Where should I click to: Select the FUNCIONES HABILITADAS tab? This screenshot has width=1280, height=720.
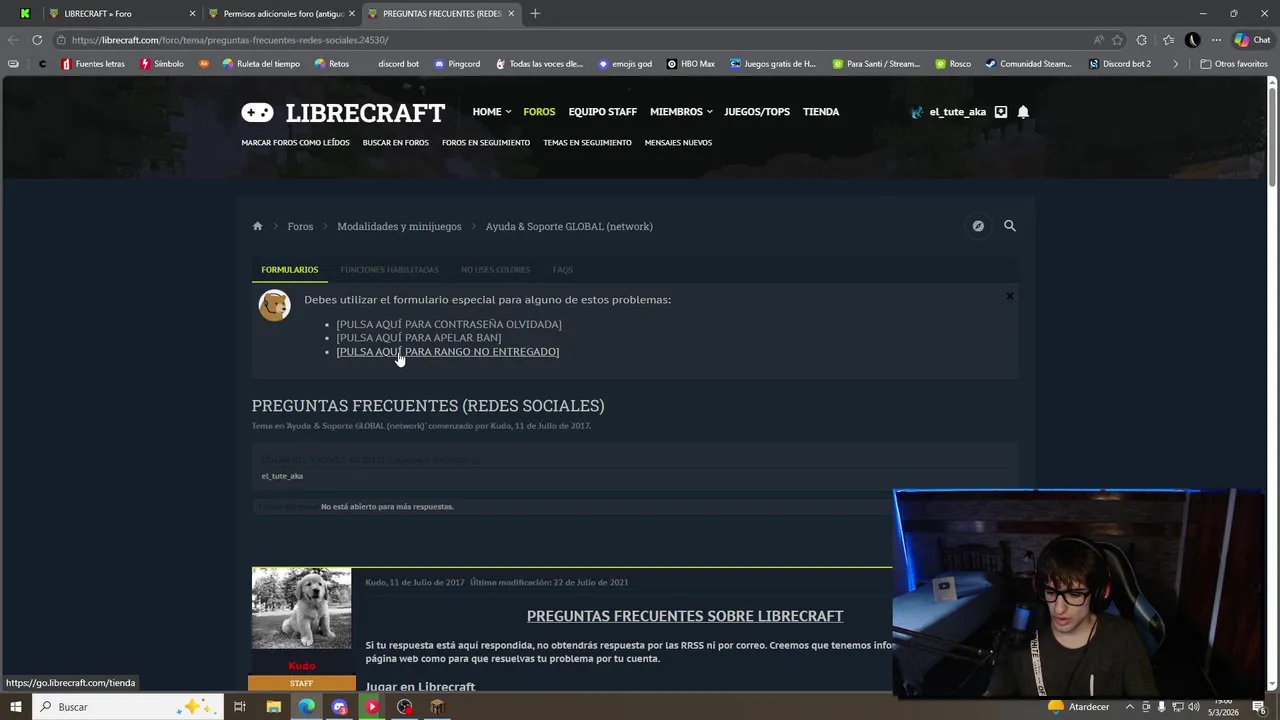click(x=389, y=270)
